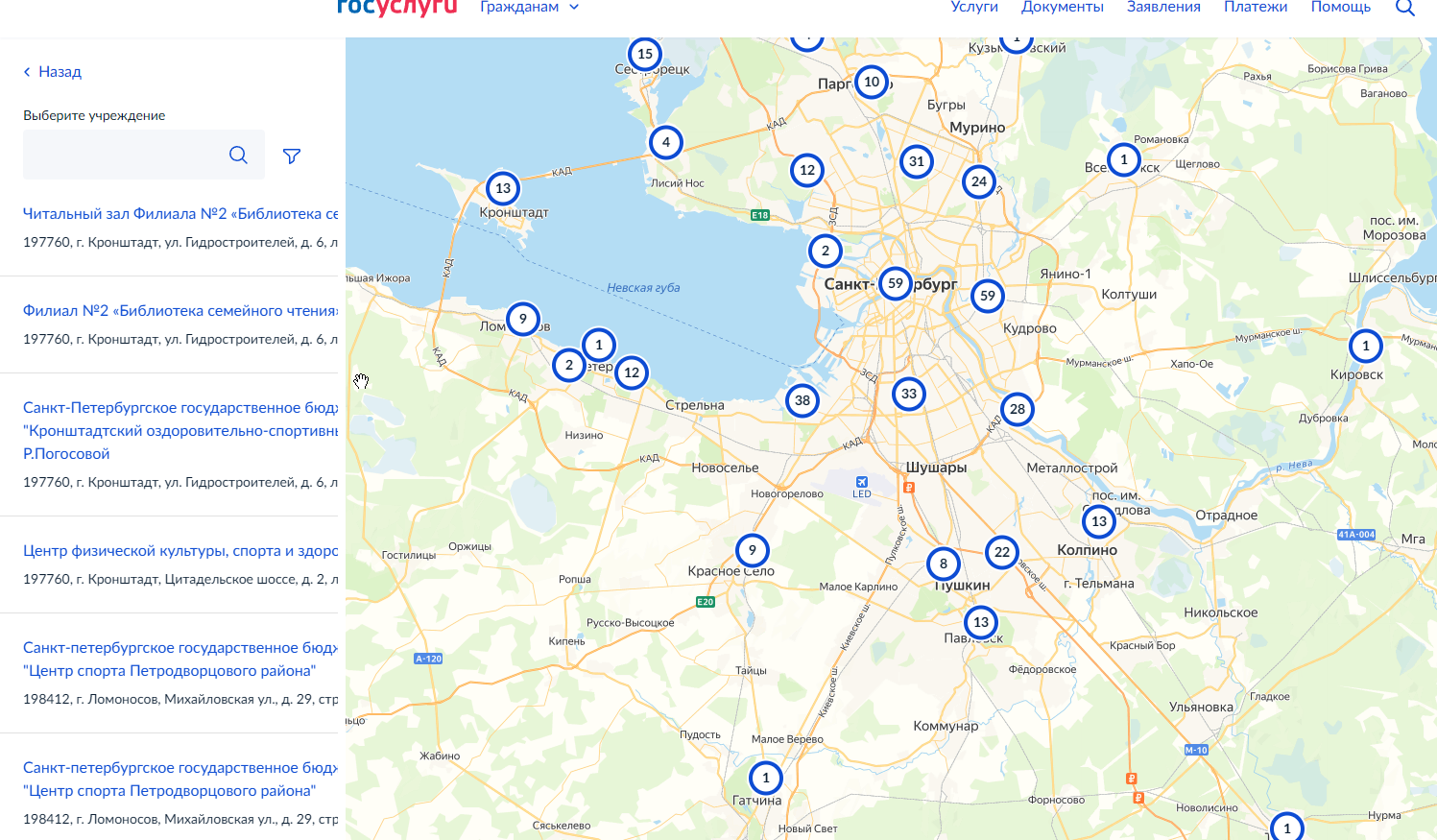Viewport: 1437px width, 840px height.
Task: Open the filter funnel icon
Action: click(x=292, y=156)
